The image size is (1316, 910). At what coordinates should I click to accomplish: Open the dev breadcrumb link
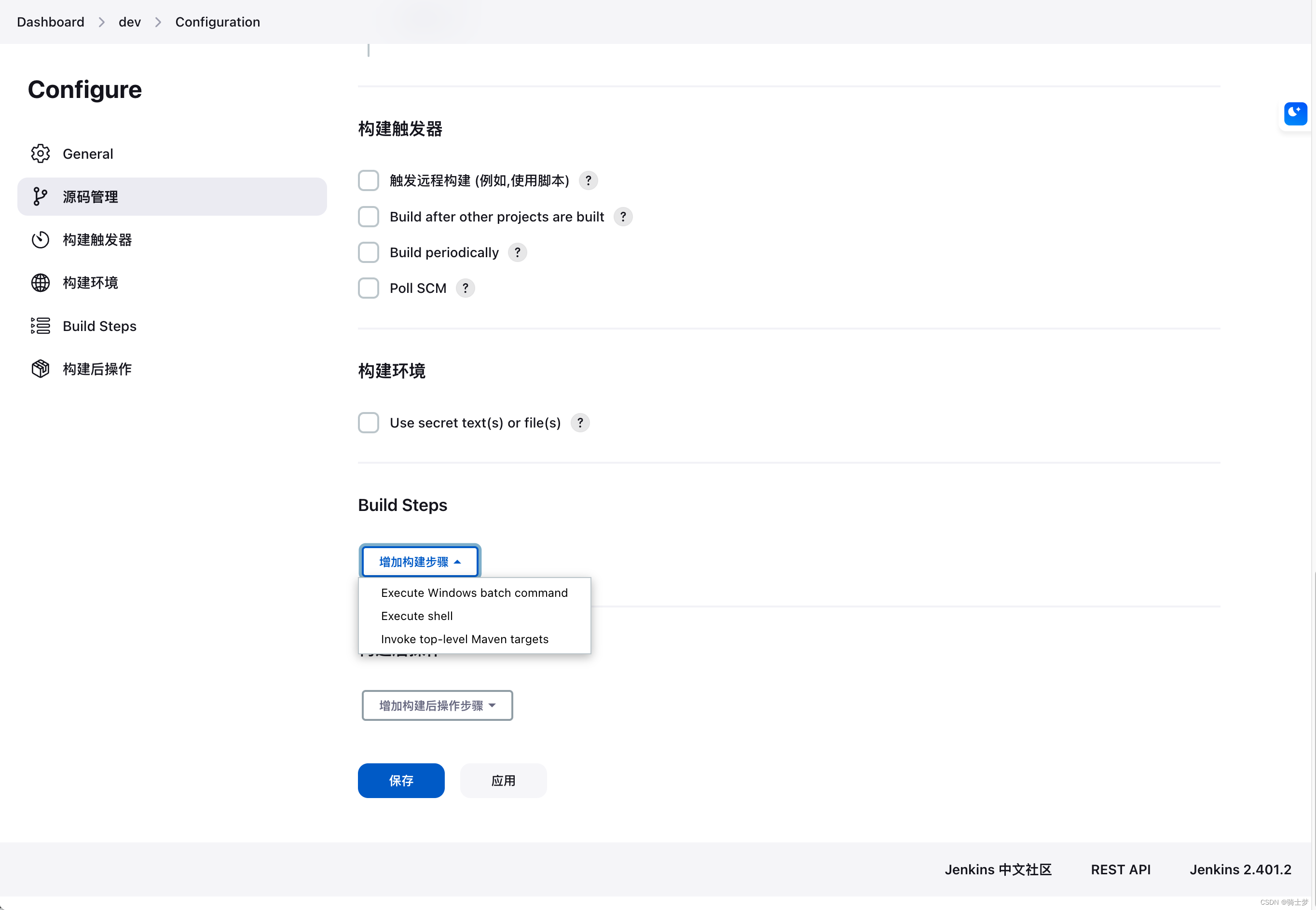point(129,22)
